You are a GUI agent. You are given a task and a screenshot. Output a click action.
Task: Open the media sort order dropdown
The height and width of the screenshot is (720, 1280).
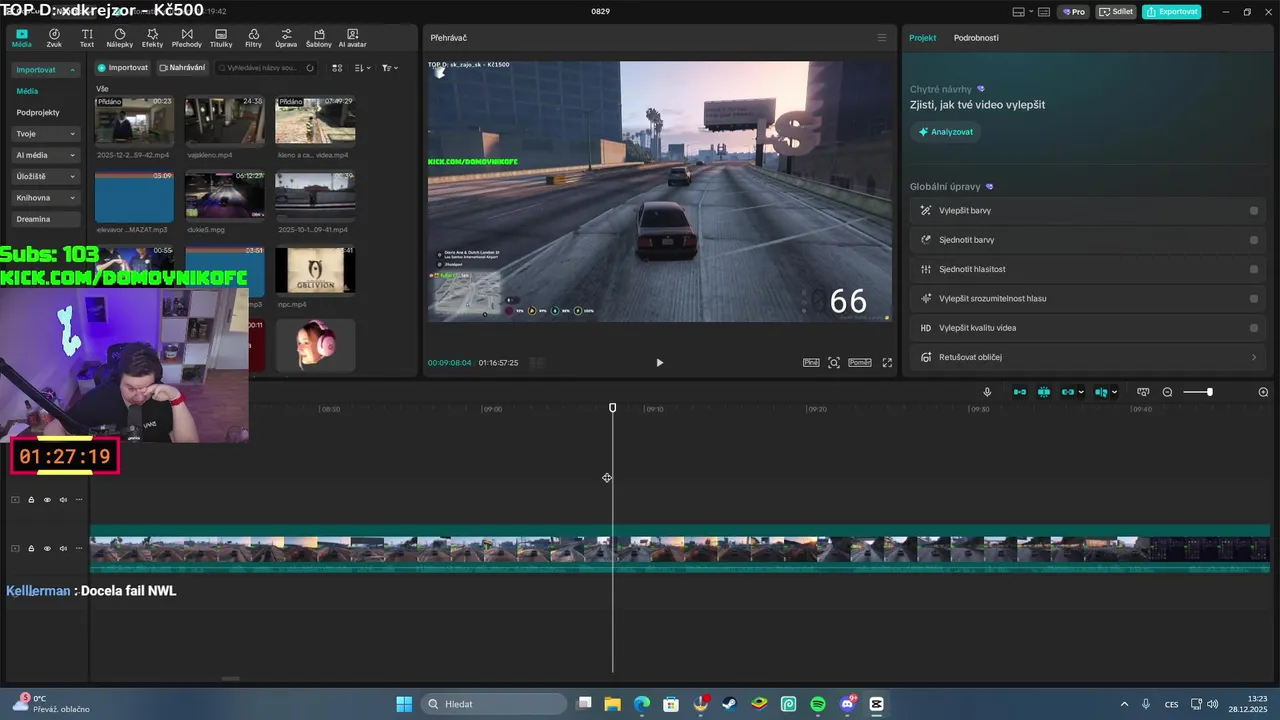tap(363, 68)
